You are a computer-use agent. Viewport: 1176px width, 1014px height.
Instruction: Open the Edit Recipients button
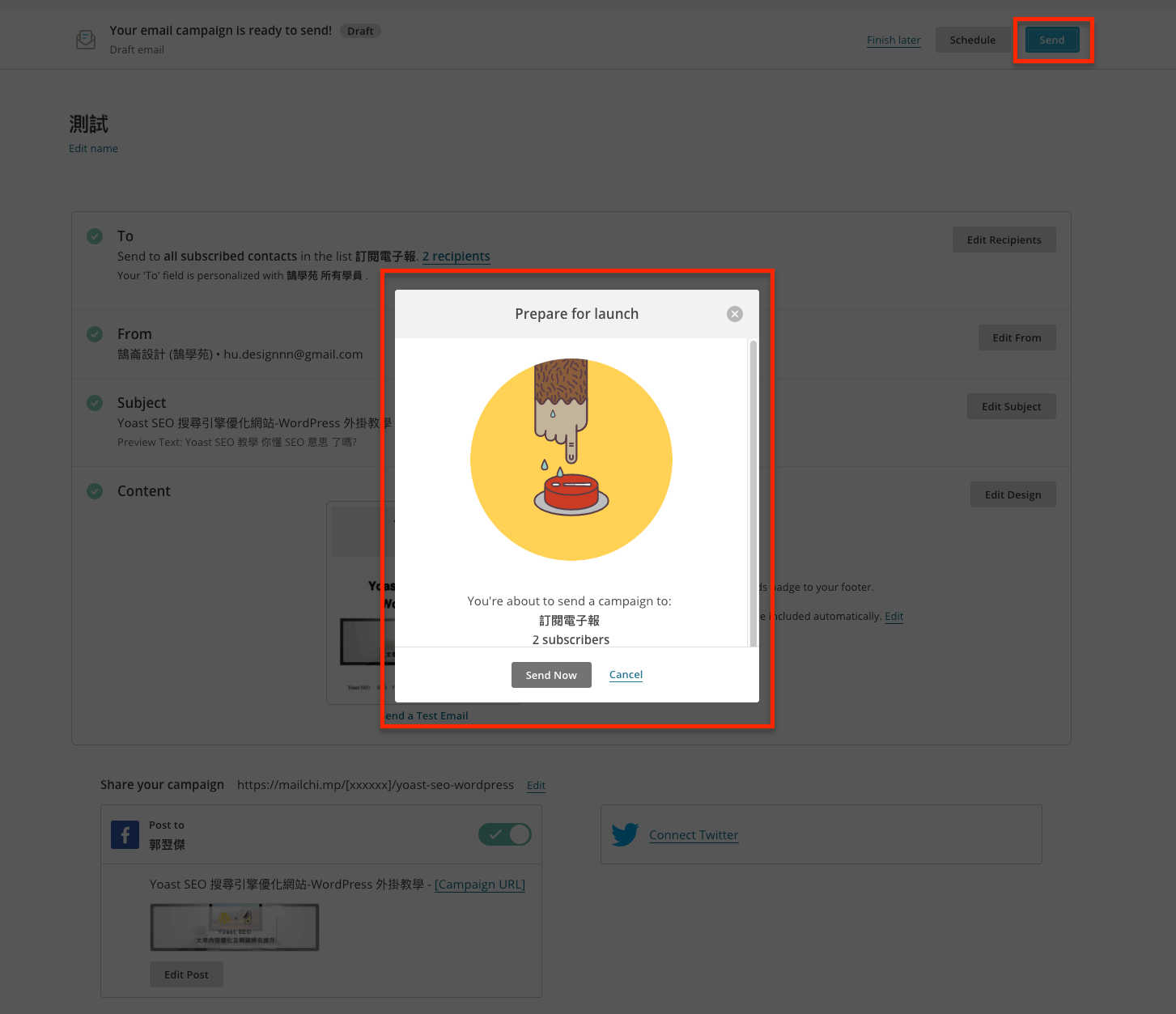[1004, 240]
